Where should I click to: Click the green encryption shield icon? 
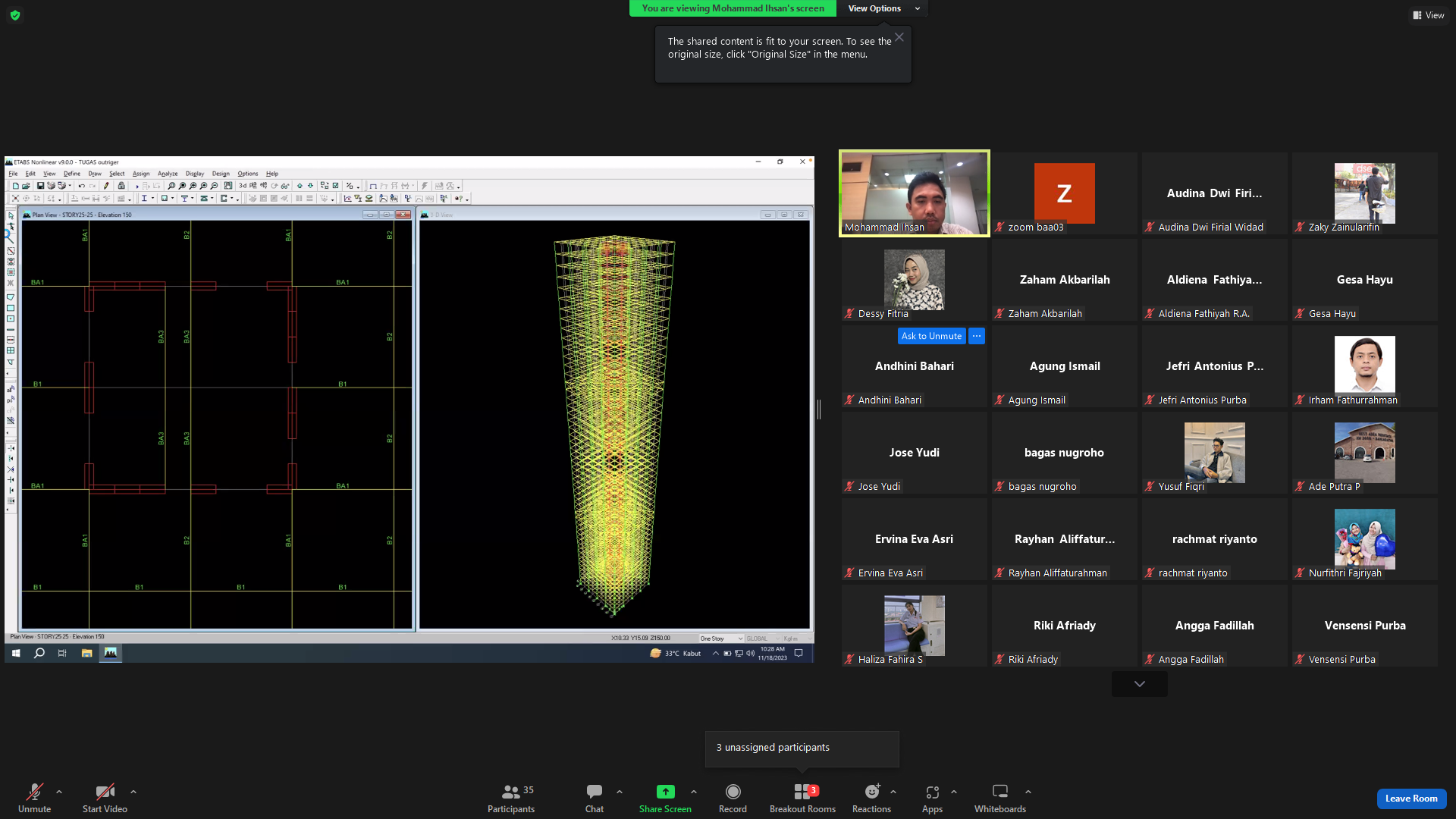[15, 15]
